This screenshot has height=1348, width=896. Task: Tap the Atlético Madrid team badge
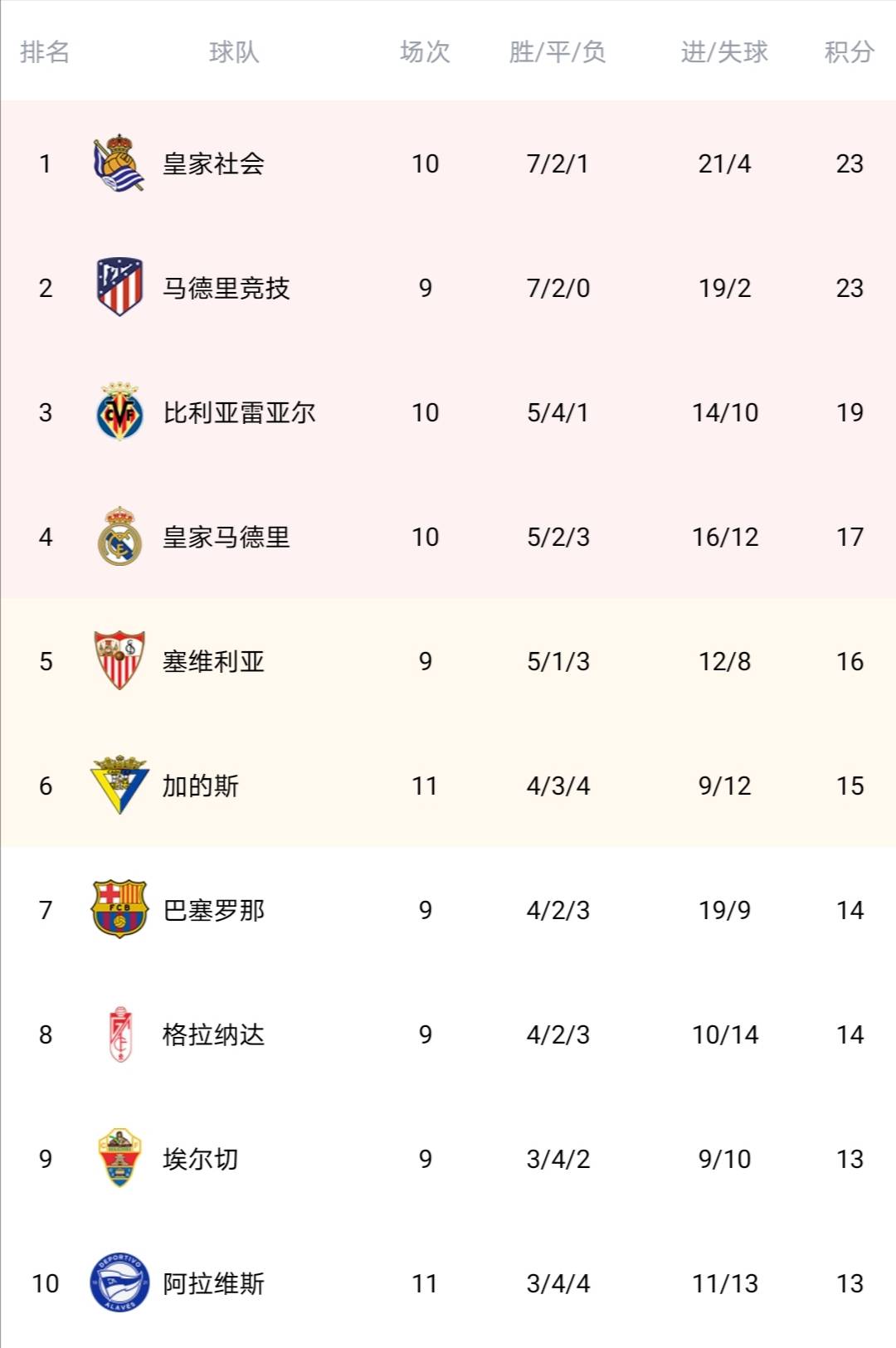click(119, 287)
